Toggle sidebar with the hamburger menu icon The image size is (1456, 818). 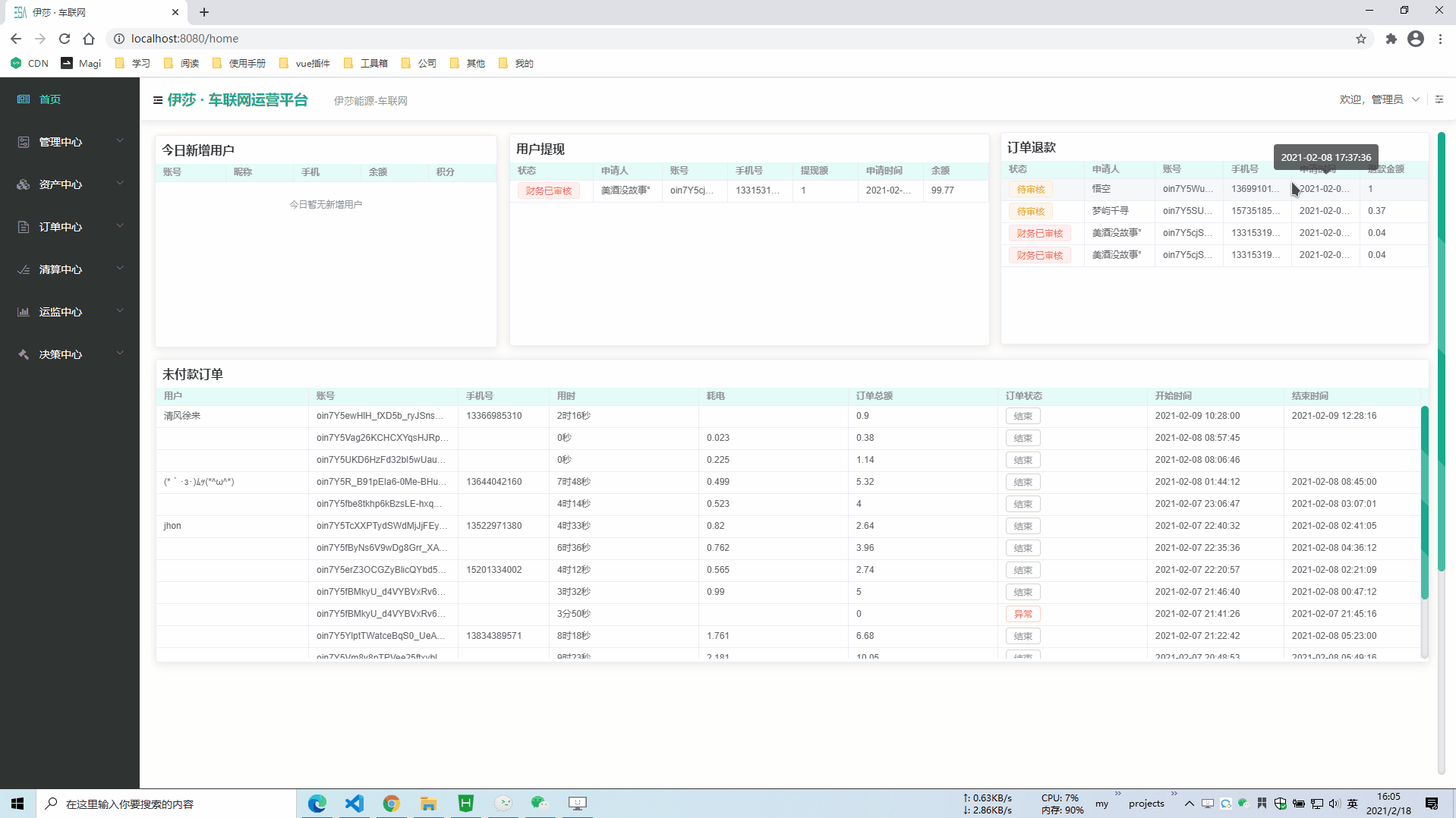[x=158, y=100]
